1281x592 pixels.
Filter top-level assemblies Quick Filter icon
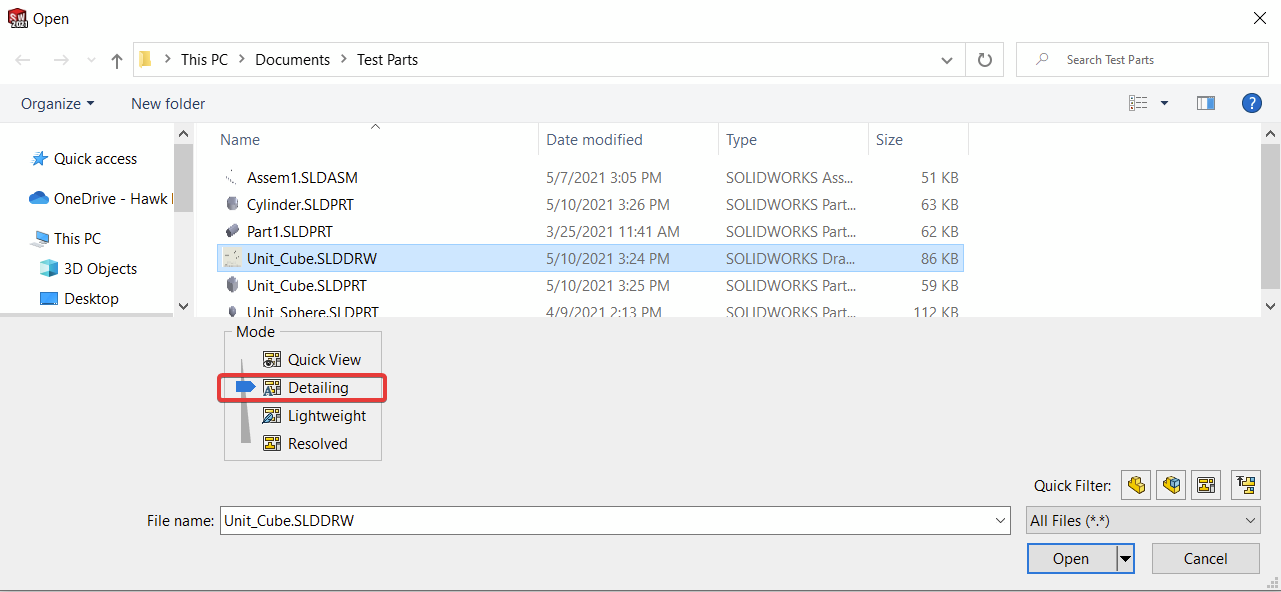1246,485
